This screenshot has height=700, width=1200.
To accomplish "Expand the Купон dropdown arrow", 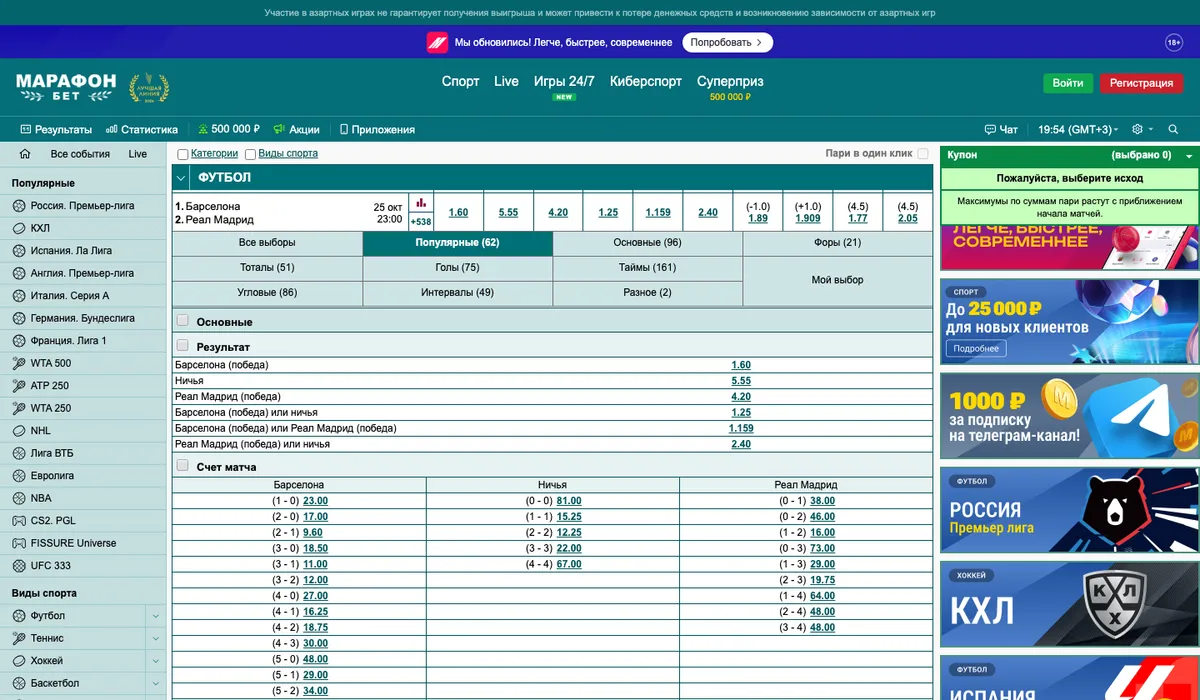I will point(1189,156).
